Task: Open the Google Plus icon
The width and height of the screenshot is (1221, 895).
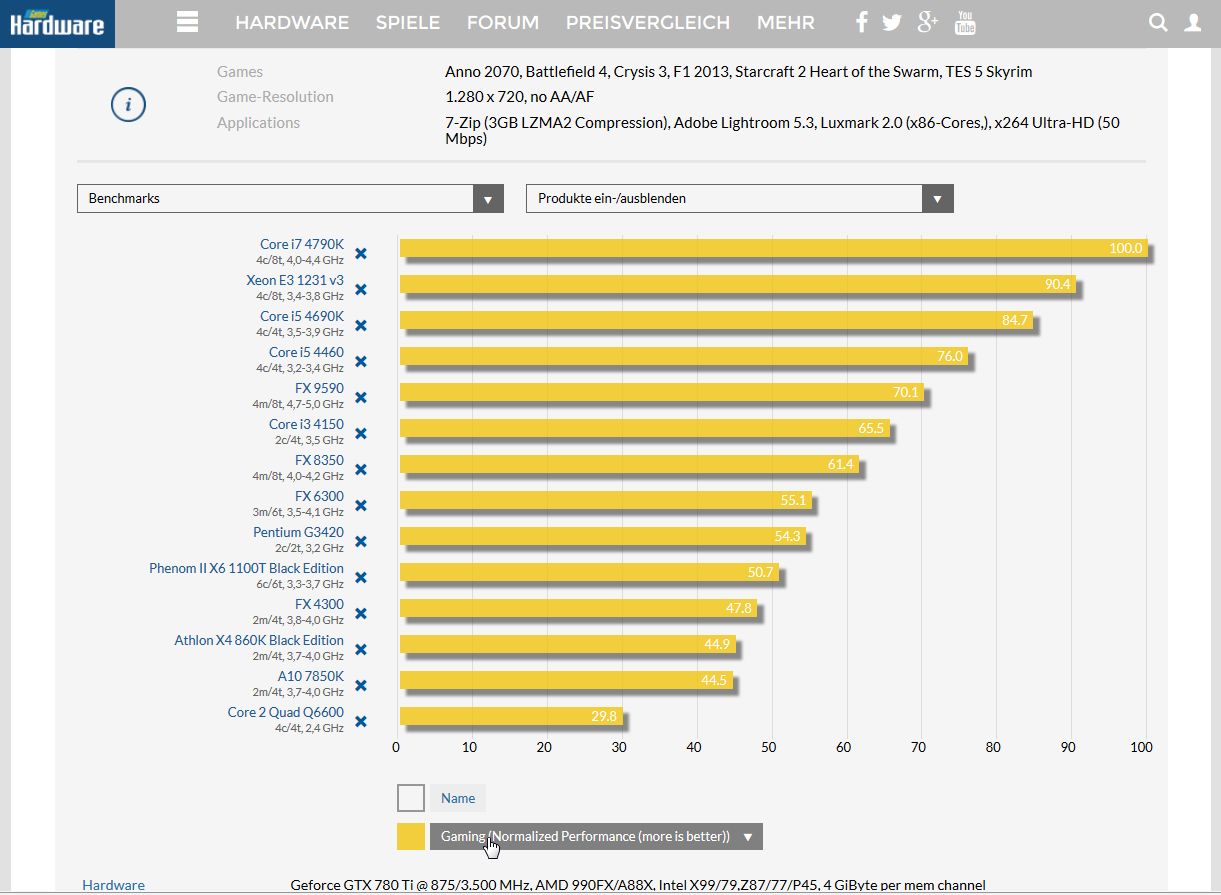Action: (928, 22)
